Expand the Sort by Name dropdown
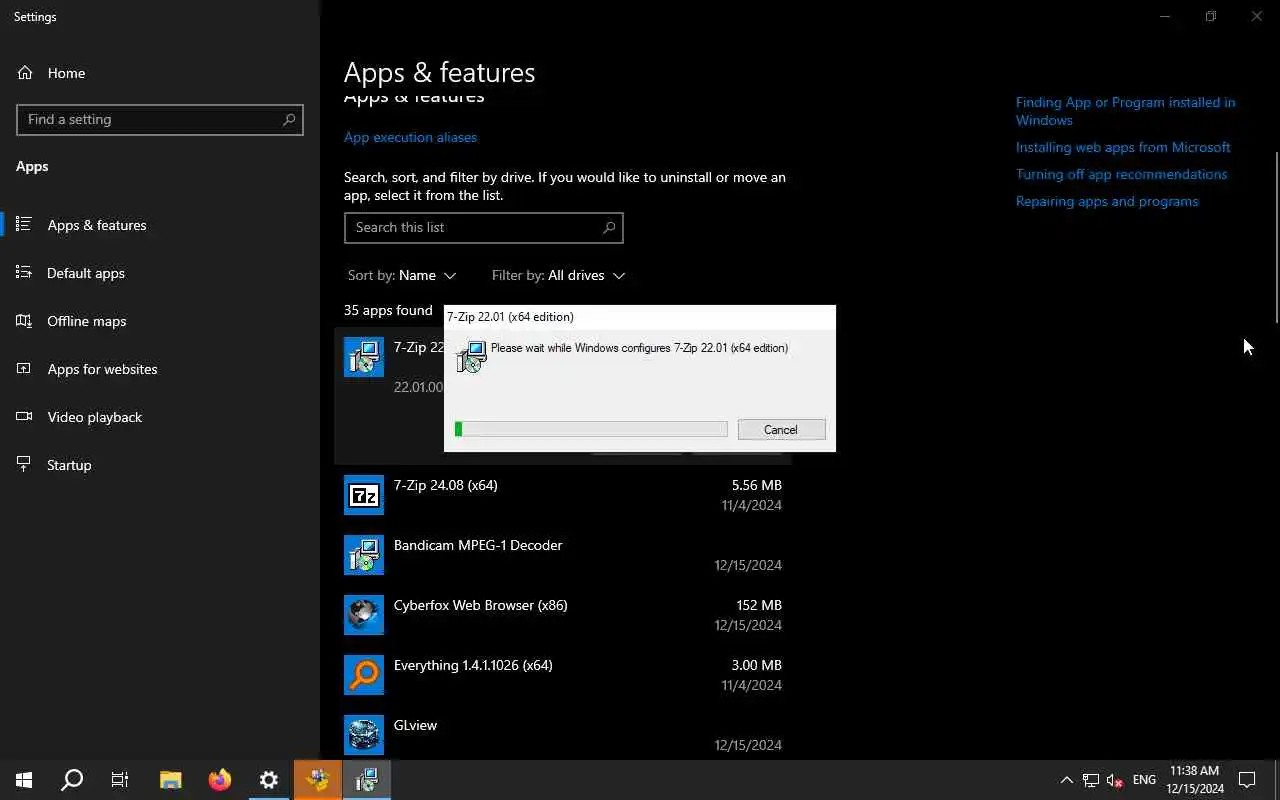This screenshot has height=800, width=1280. tap(402, 275)
